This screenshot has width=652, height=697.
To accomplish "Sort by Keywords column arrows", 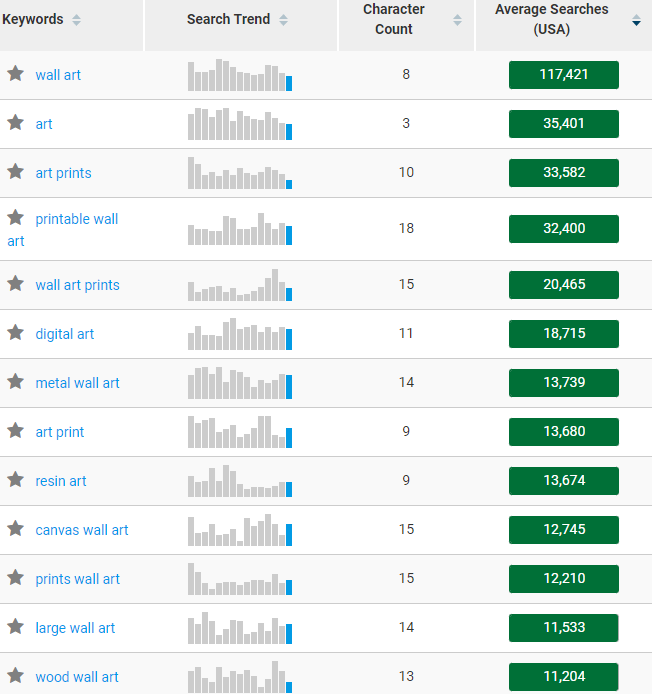I will pyautogui.click(x=76, y=20).
